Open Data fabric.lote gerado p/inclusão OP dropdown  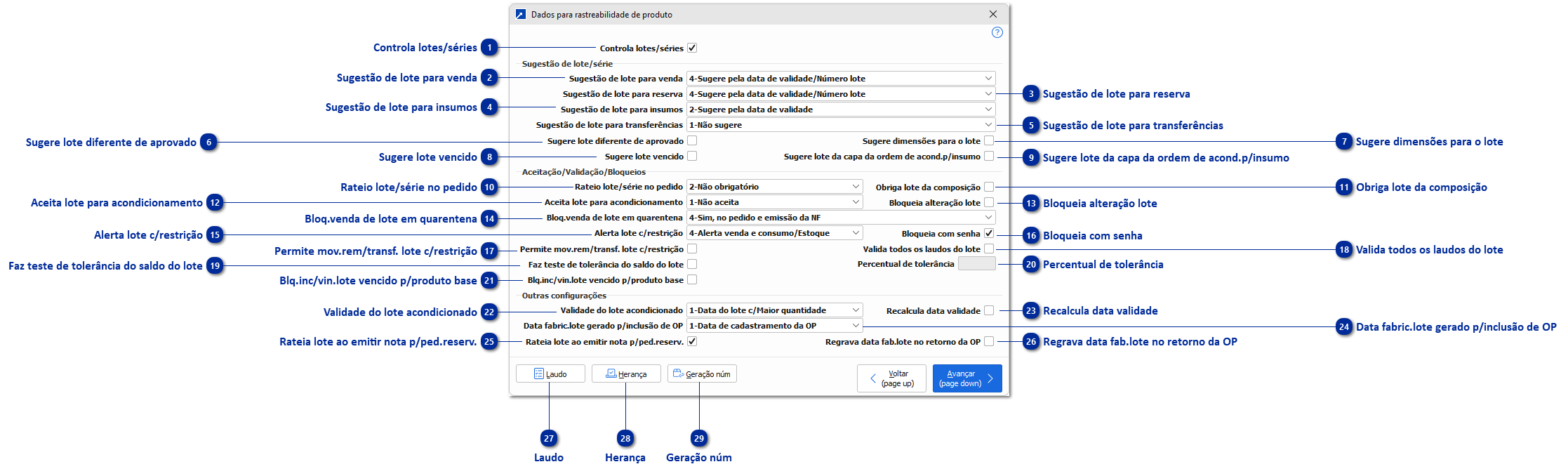tap(775, 326)
